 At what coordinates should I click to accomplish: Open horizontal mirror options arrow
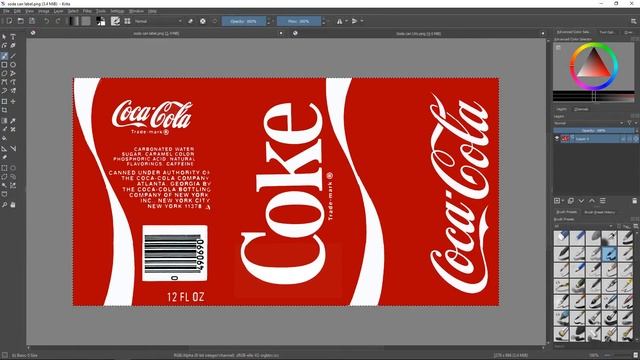pos(346,21)
